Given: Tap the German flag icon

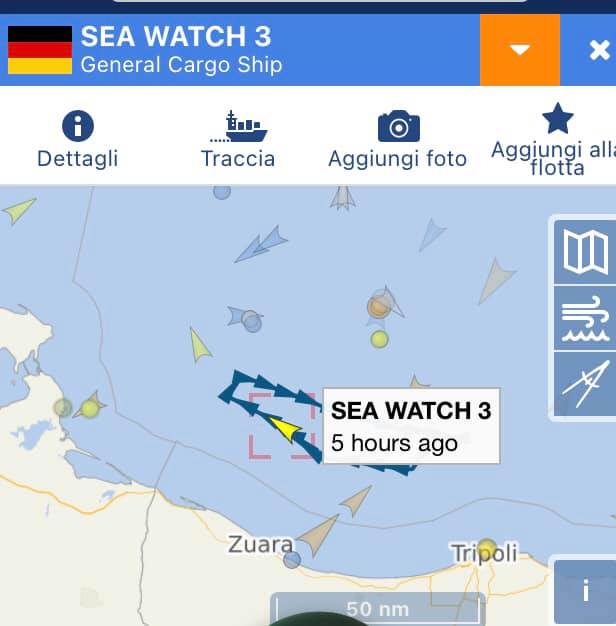Looking at the screenshot, I should coord(40,50).
